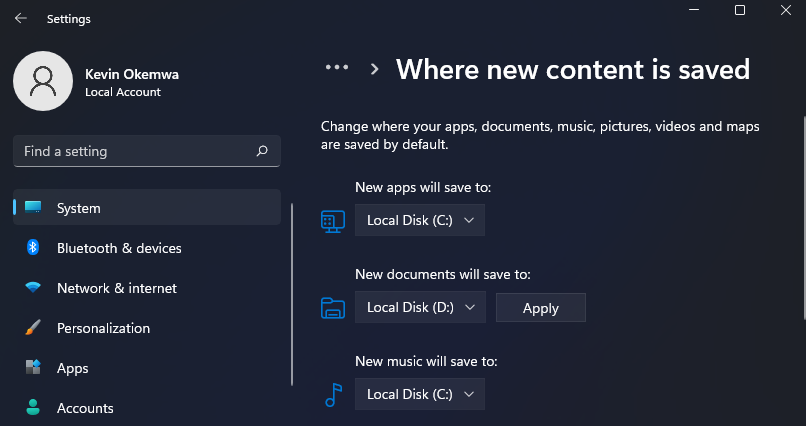The width and height of the screenshot is (806, 426).
Task: Click the Bluetooth icon in sidebar
Action: point(33,248)
